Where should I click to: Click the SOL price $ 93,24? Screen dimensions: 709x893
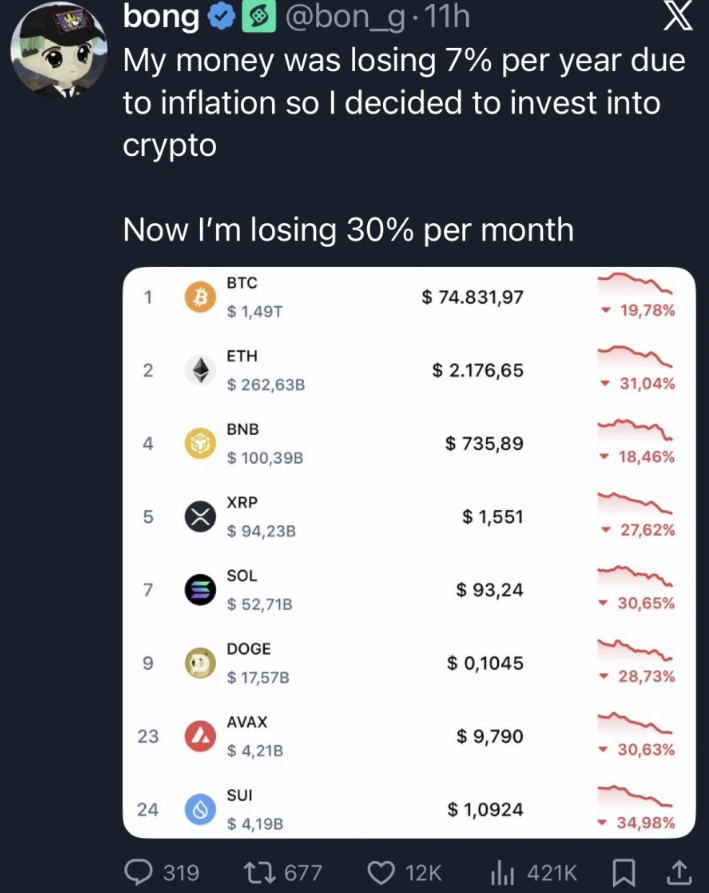[x=489, y=590]
